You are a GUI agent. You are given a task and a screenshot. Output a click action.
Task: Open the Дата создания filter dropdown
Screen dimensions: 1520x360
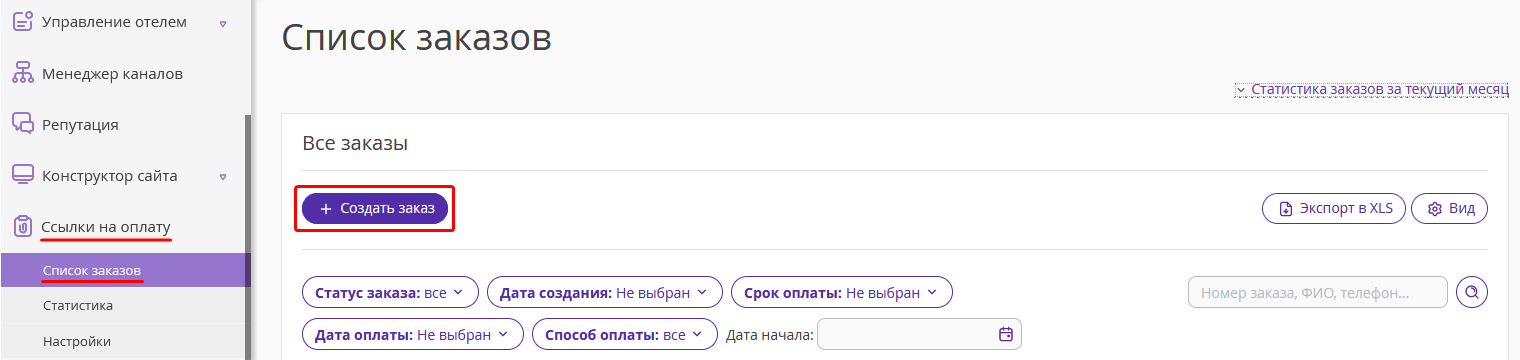[x=605, y=293]
